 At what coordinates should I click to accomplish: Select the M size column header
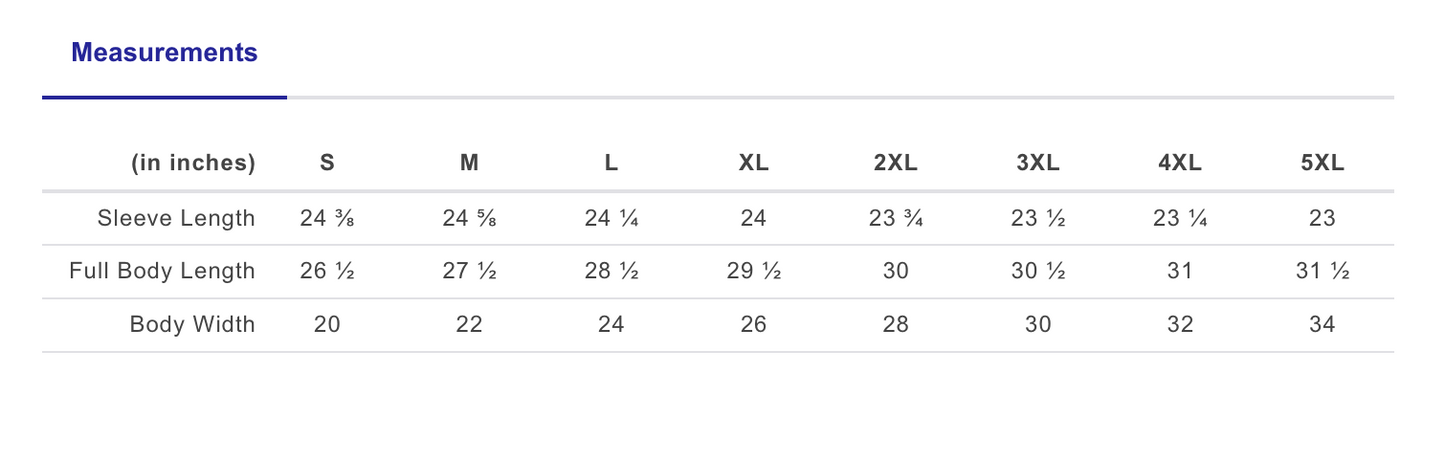(469, 163)
